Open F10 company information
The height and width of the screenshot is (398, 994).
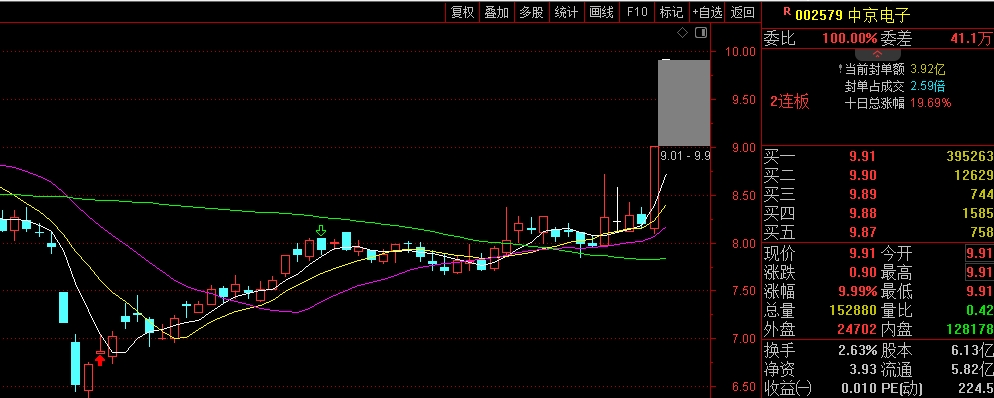pos(636,12)
